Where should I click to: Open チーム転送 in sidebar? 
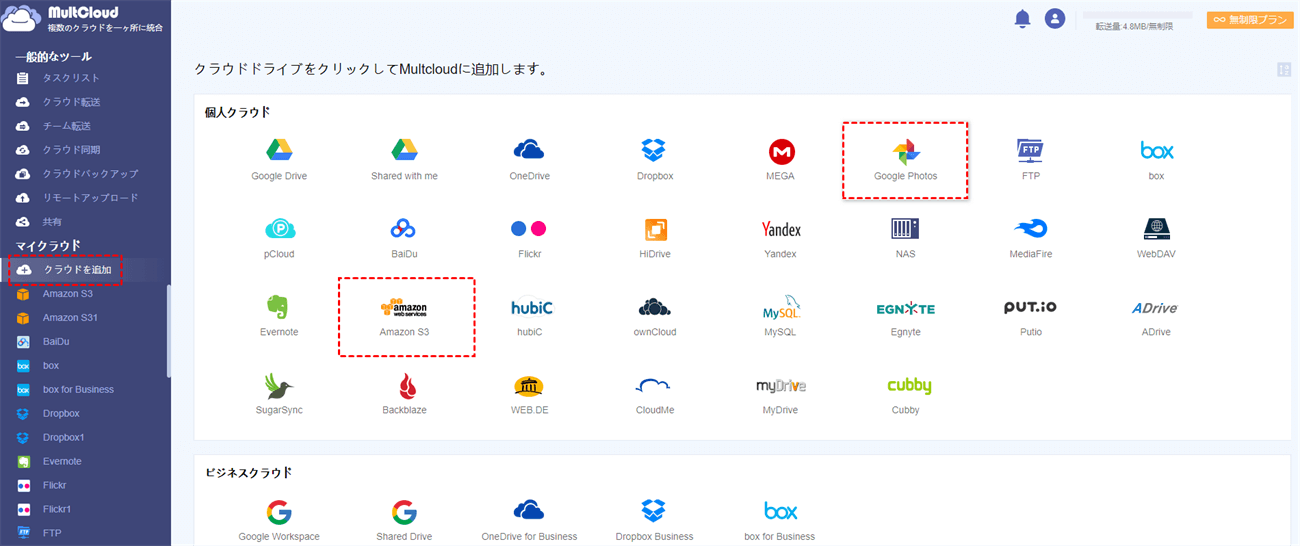click(66, 126)
